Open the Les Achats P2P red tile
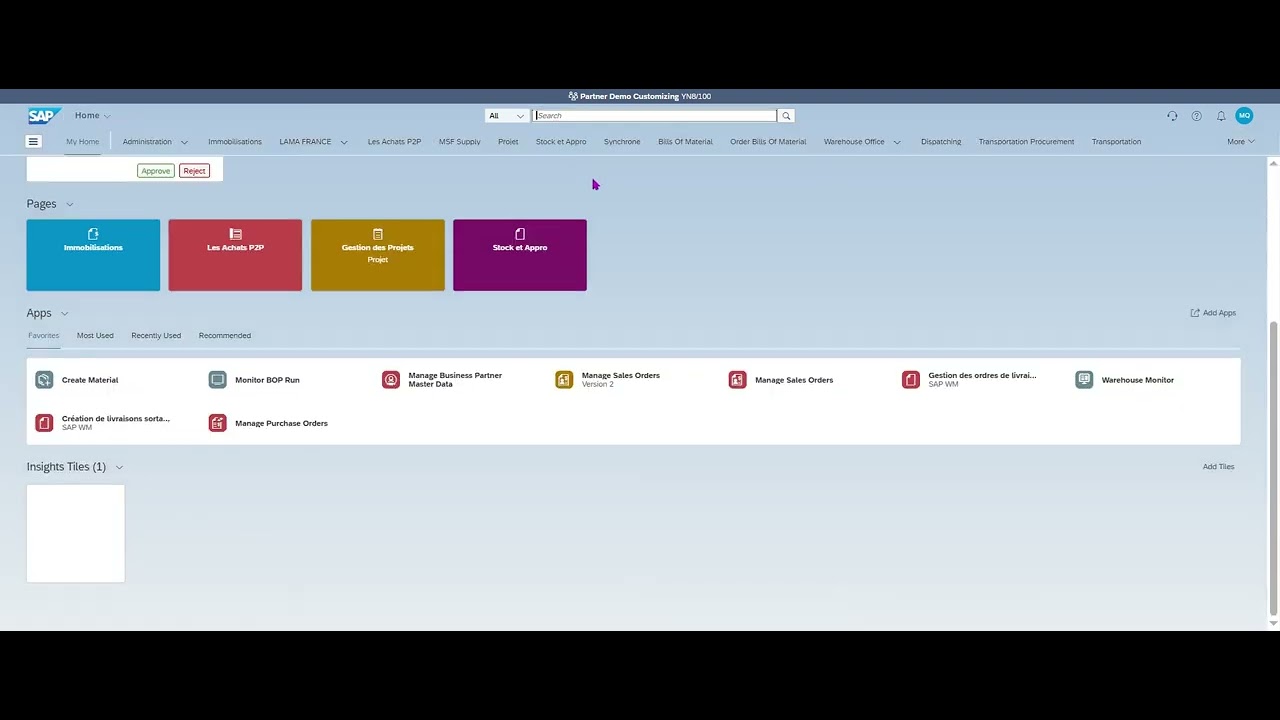Screen dimensions: 1280x720 pos(235,255)
